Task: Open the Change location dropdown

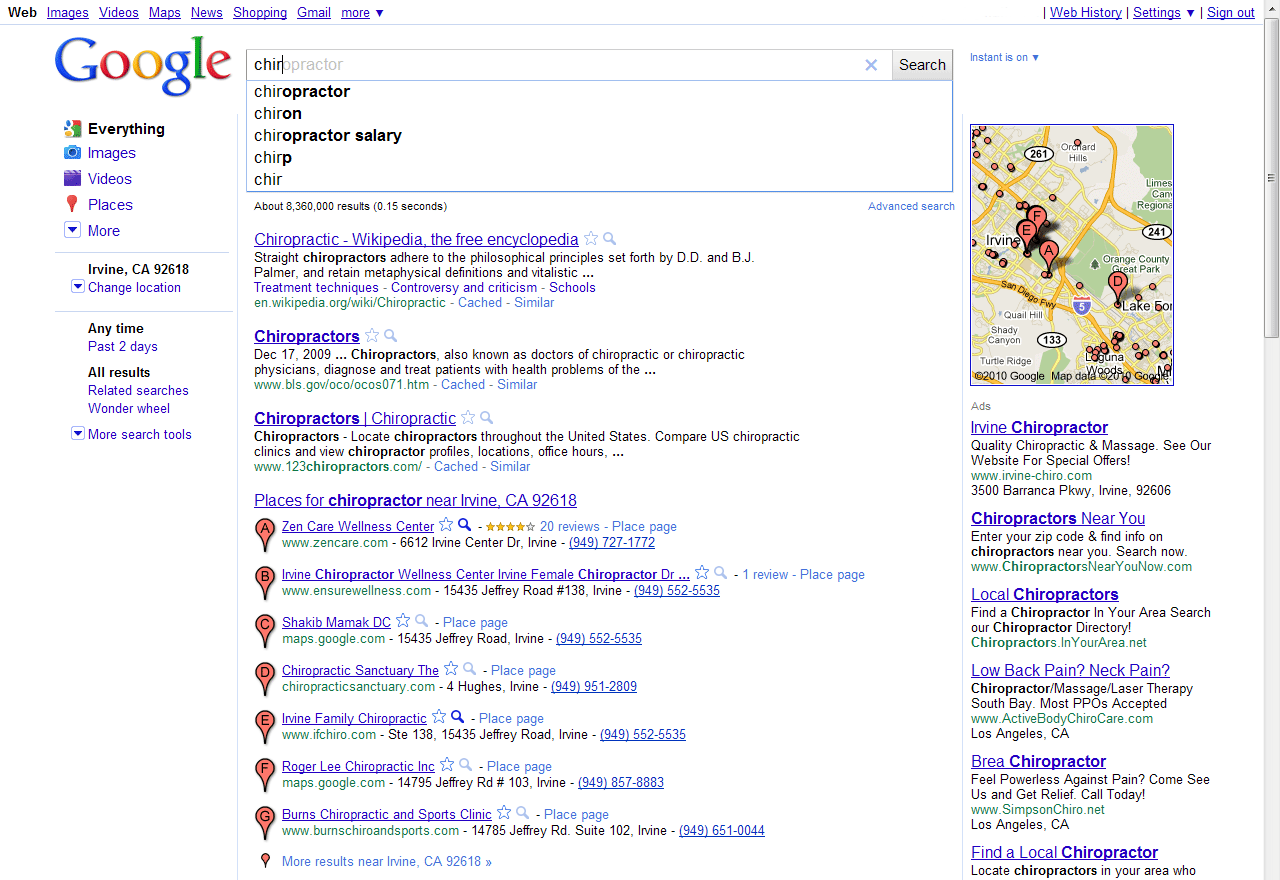Action: coord(78,287)
